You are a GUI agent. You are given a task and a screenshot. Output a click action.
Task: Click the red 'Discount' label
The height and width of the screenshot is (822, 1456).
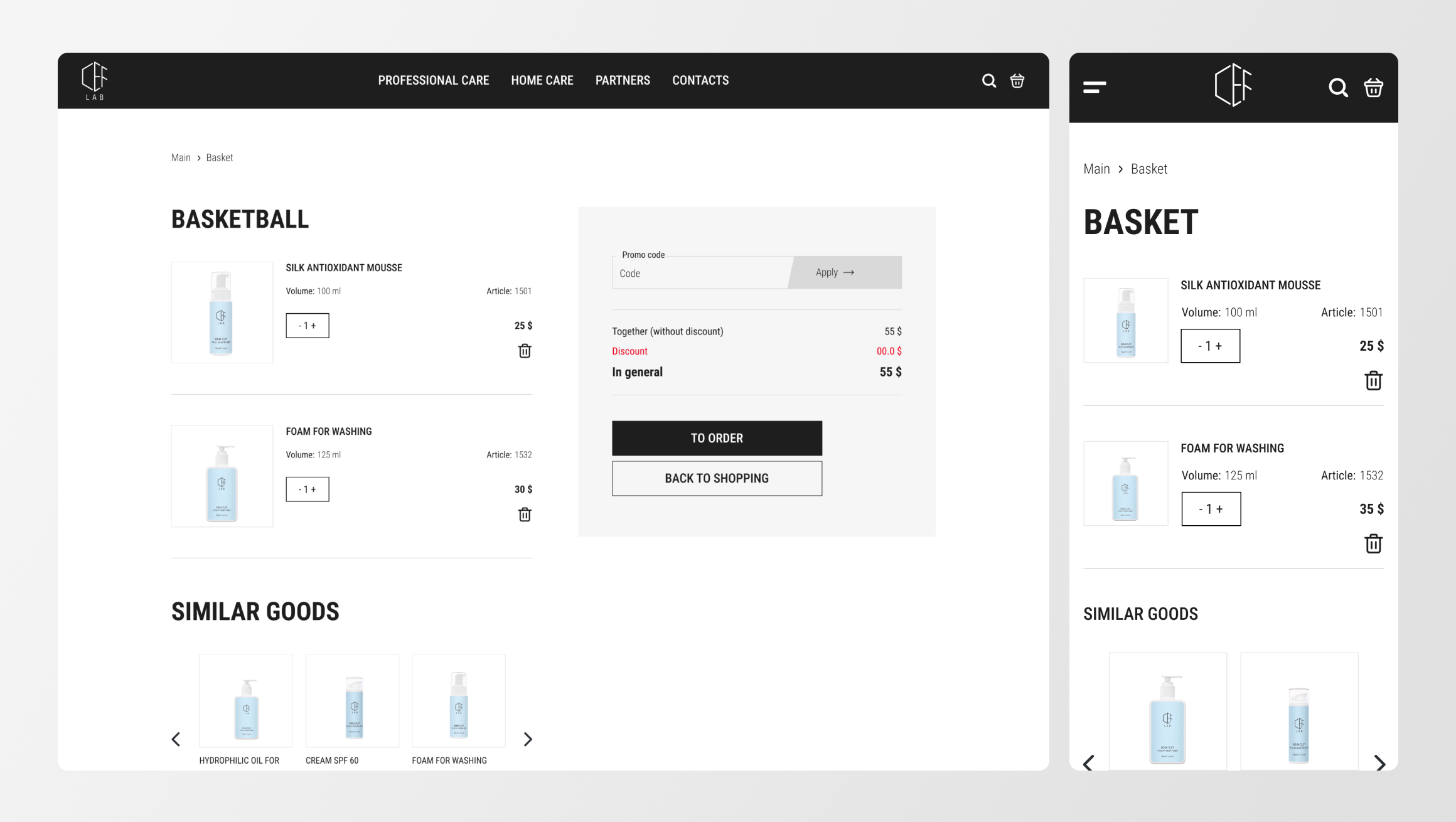[x=629, y=351]
